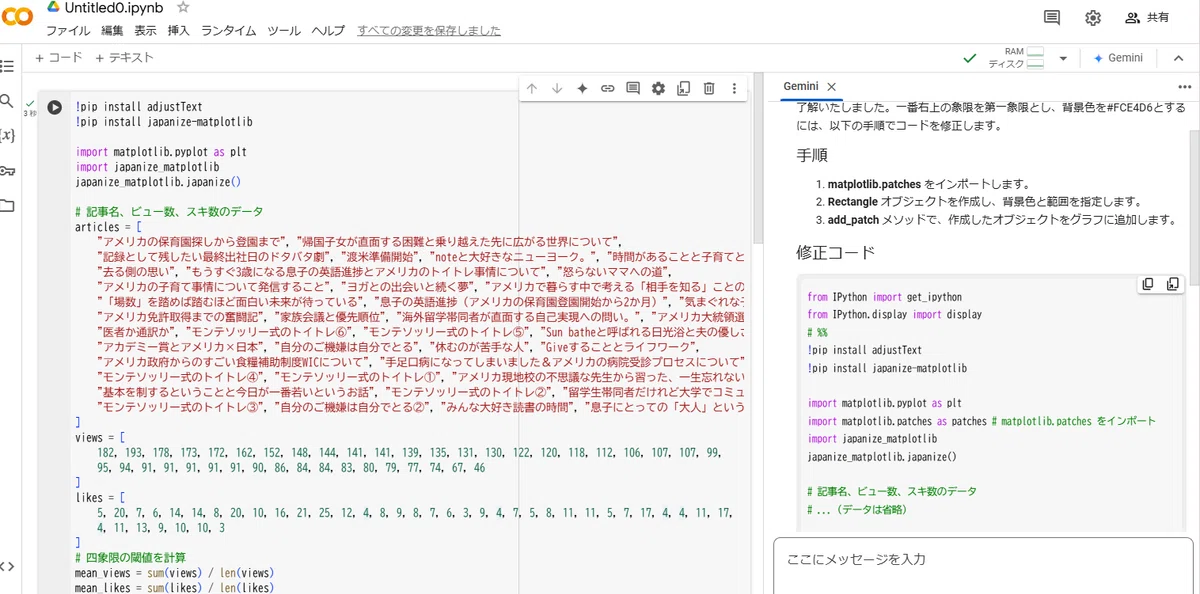Viewport: 1200px width, 594px height.
Task: Focus the ここにメッセージを入力 message box
Action: (983, 566)
